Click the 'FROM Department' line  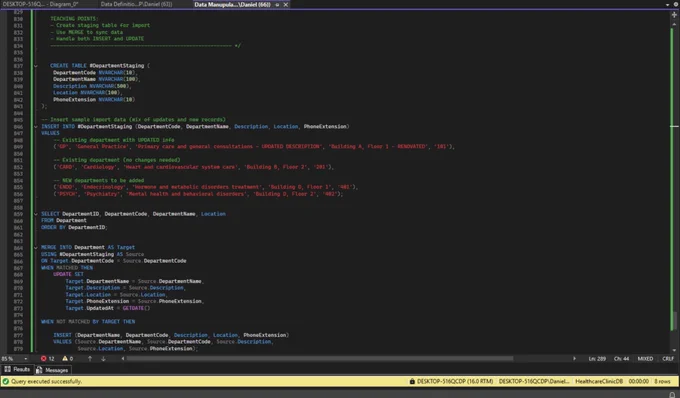point(64,220)
